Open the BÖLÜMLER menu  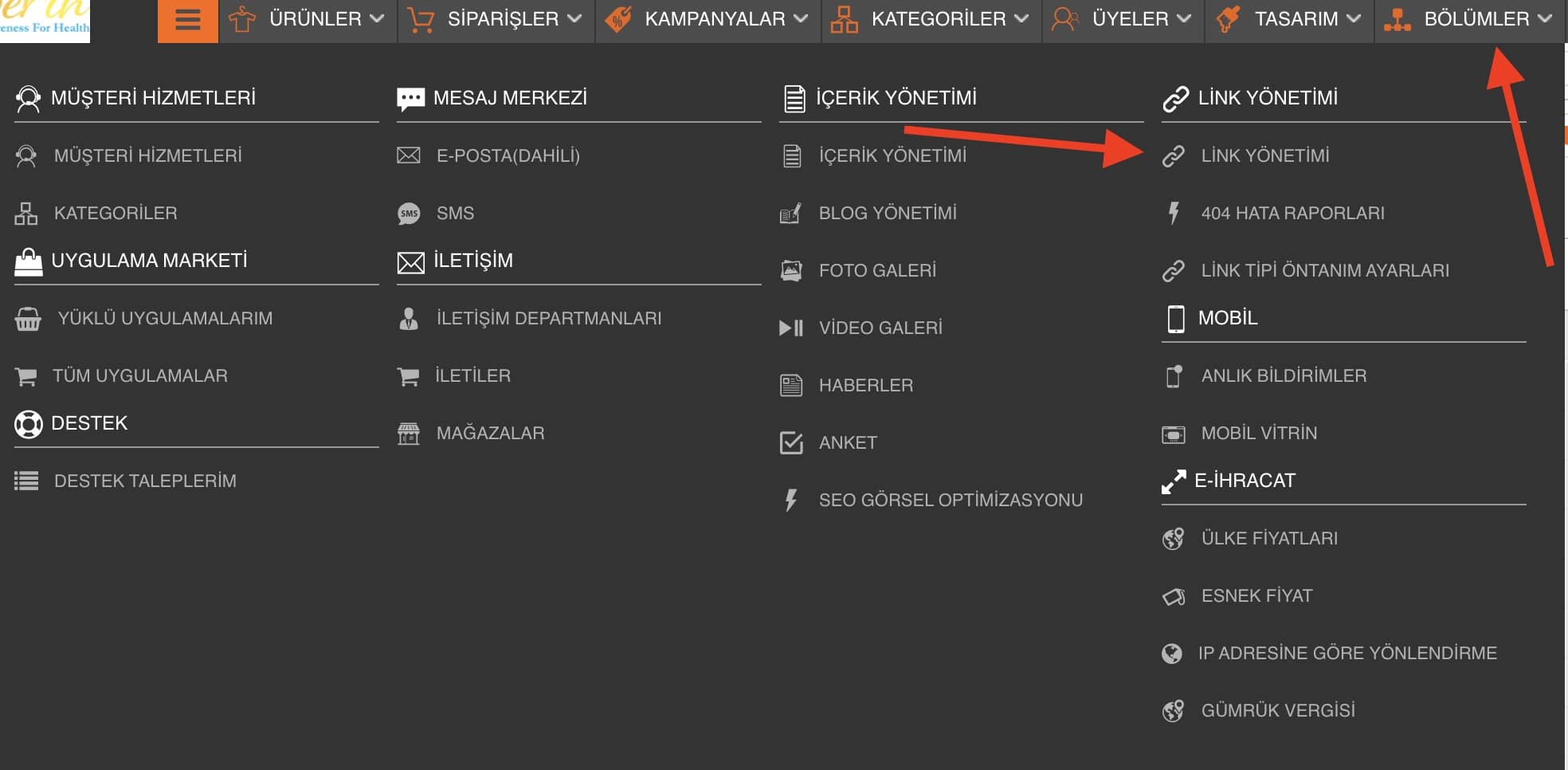[1476, 18]
